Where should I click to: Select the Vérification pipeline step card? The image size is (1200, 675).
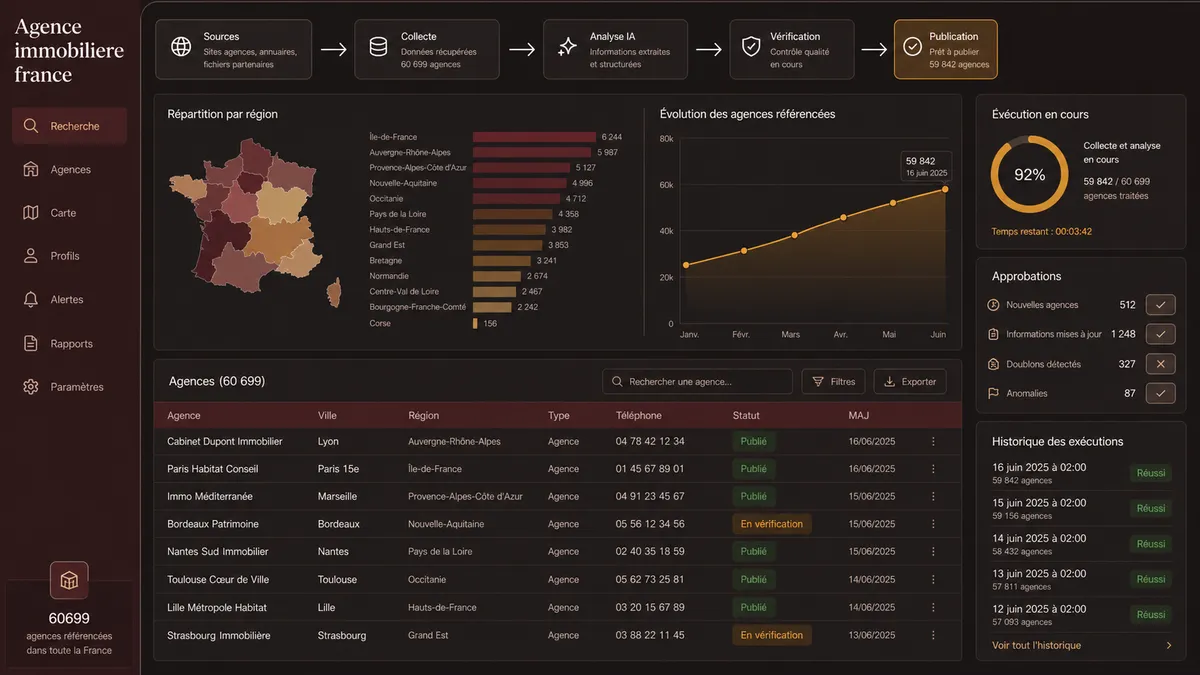click(x=792, y=49)
